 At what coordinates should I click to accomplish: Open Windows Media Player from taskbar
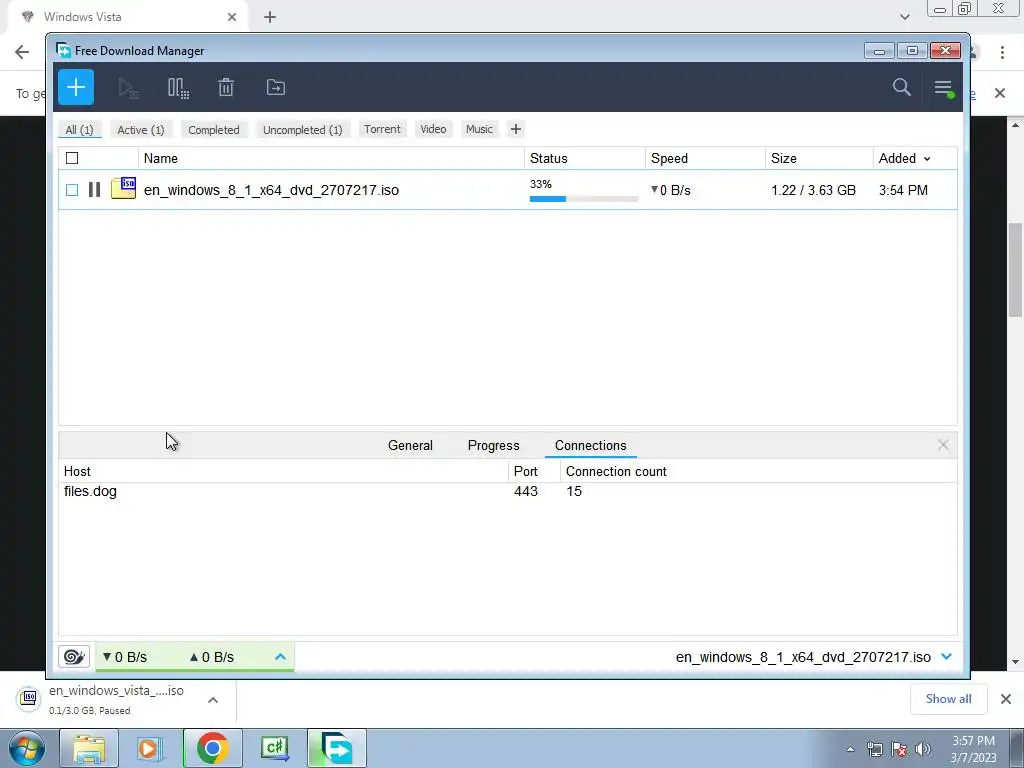point(150,748)
